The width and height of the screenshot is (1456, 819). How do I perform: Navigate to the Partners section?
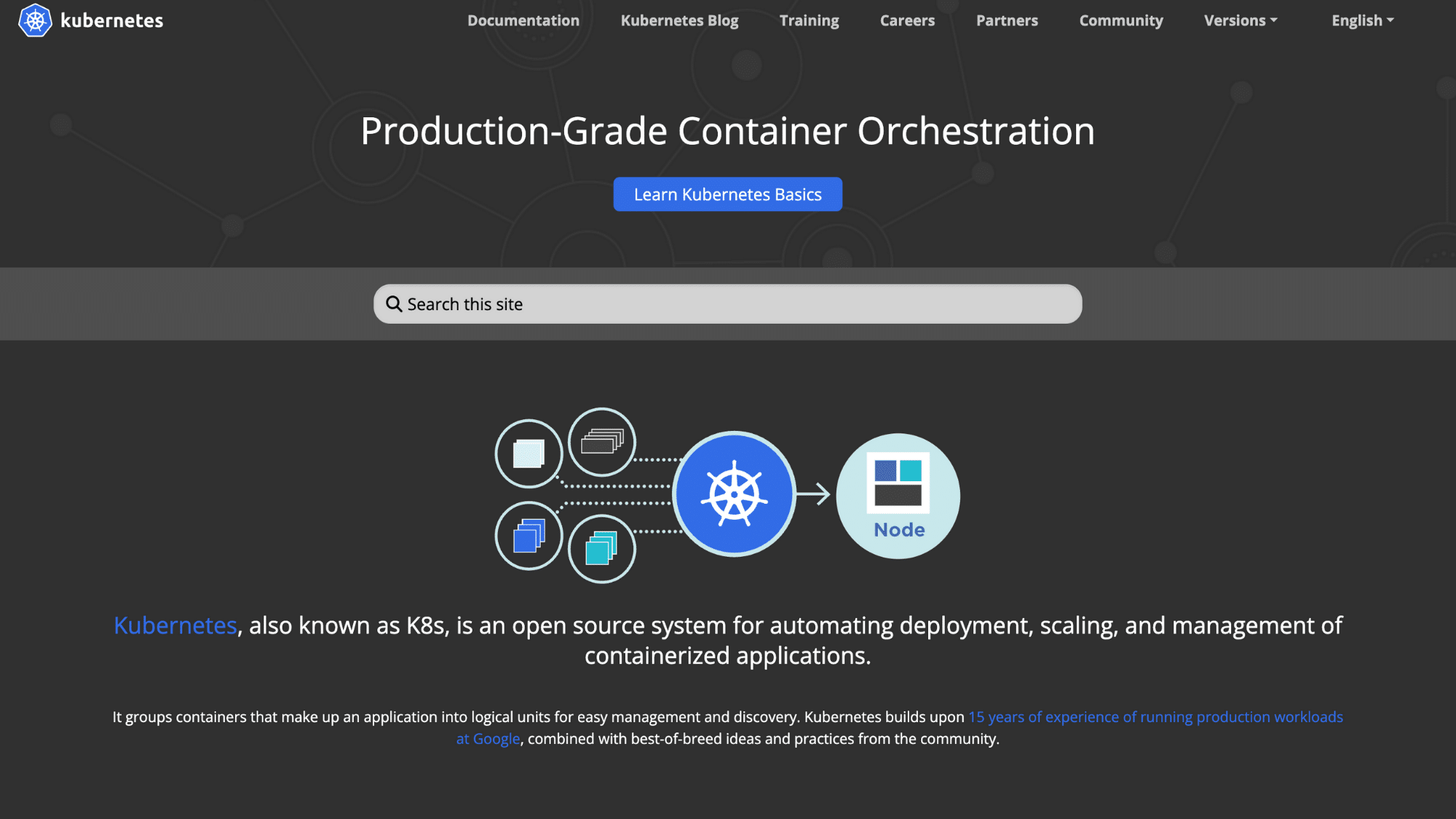pos(1007,20)
